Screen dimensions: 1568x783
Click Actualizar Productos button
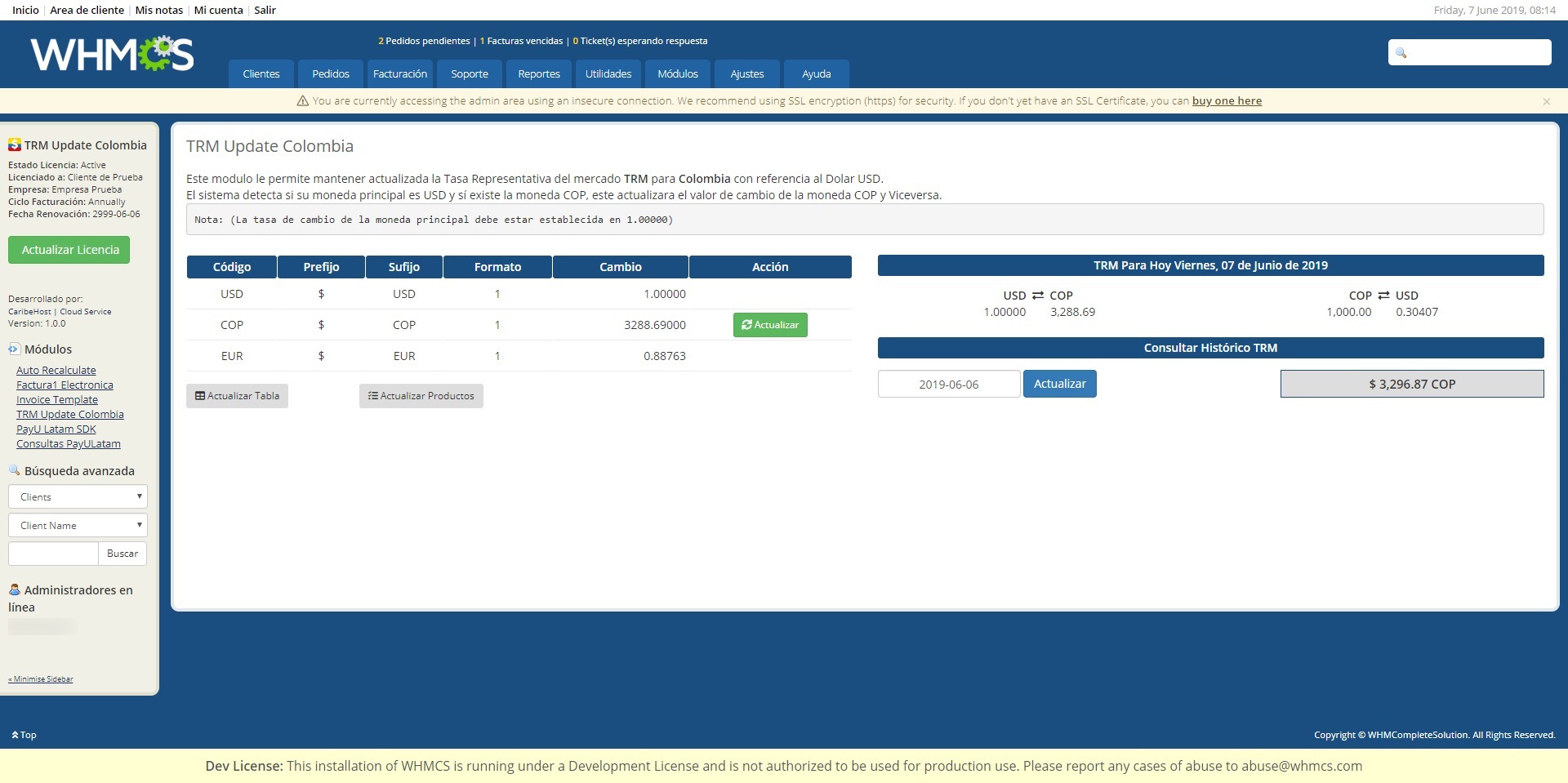[x=421, y=396]
